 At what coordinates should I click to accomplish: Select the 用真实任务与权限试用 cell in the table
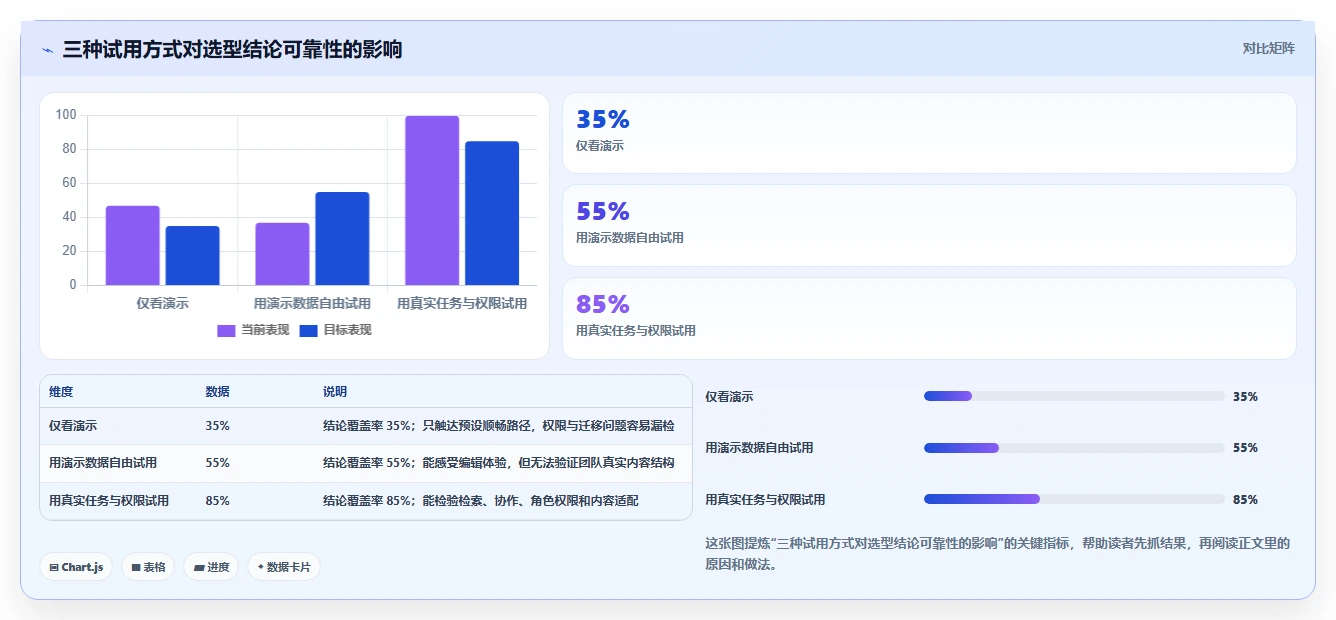tap(118, 501)
